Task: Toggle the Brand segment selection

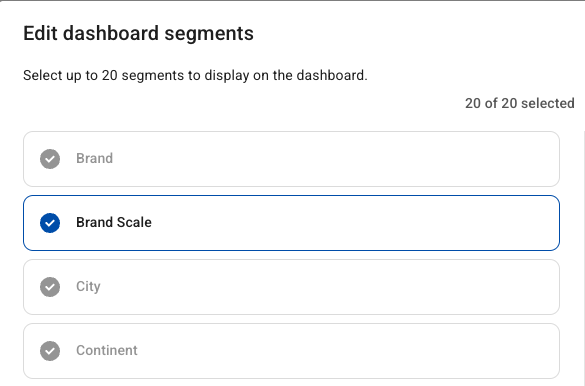Action: tap(291, 159)
